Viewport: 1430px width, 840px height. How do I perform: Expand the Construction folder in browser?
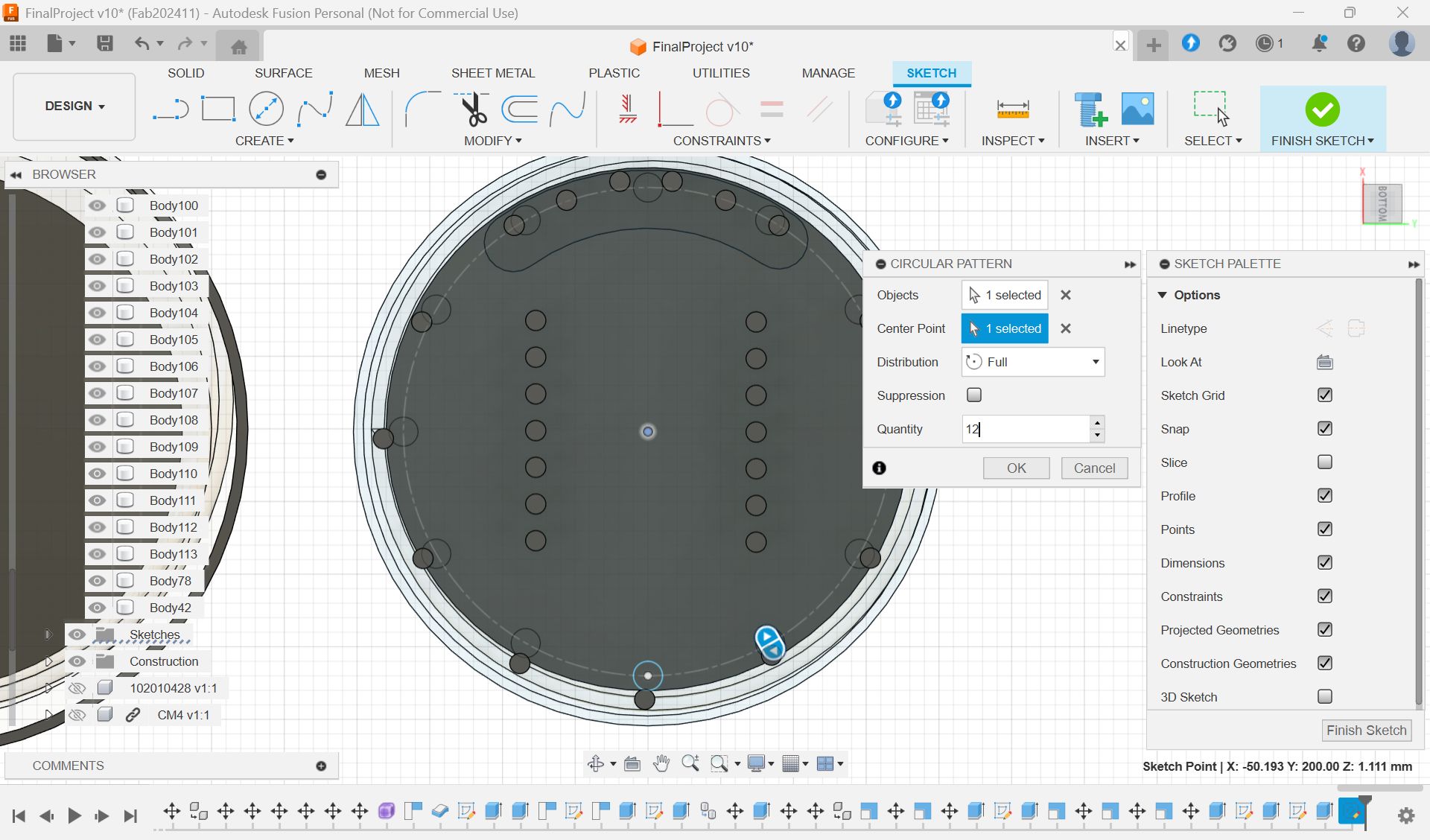point(48,661)
